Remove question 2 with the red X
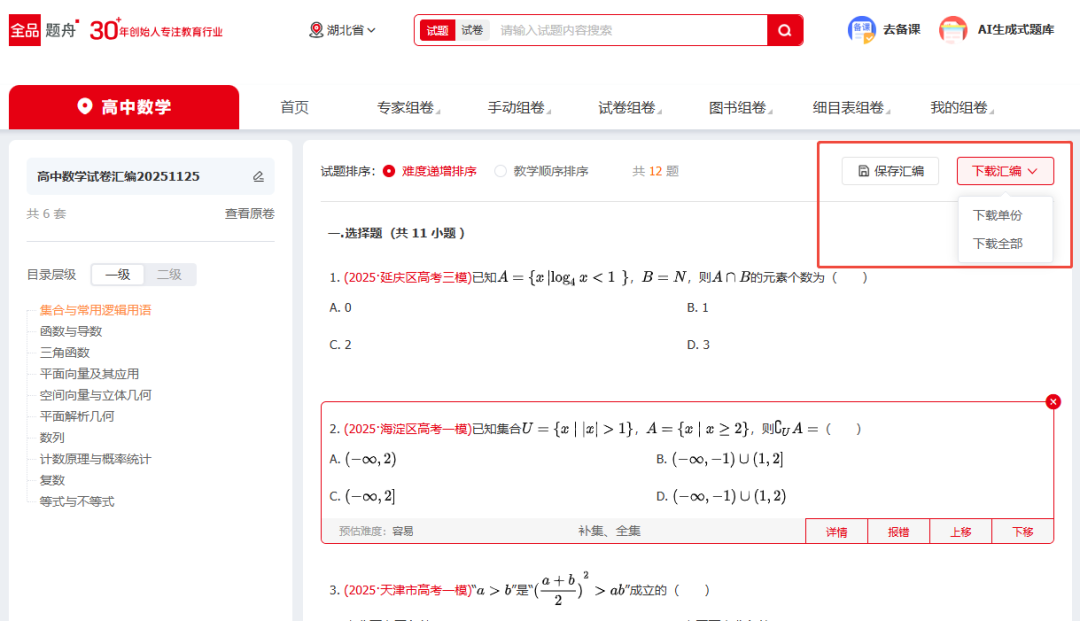The height and width of the screenshot is (621, 1080). [1053, 402]
